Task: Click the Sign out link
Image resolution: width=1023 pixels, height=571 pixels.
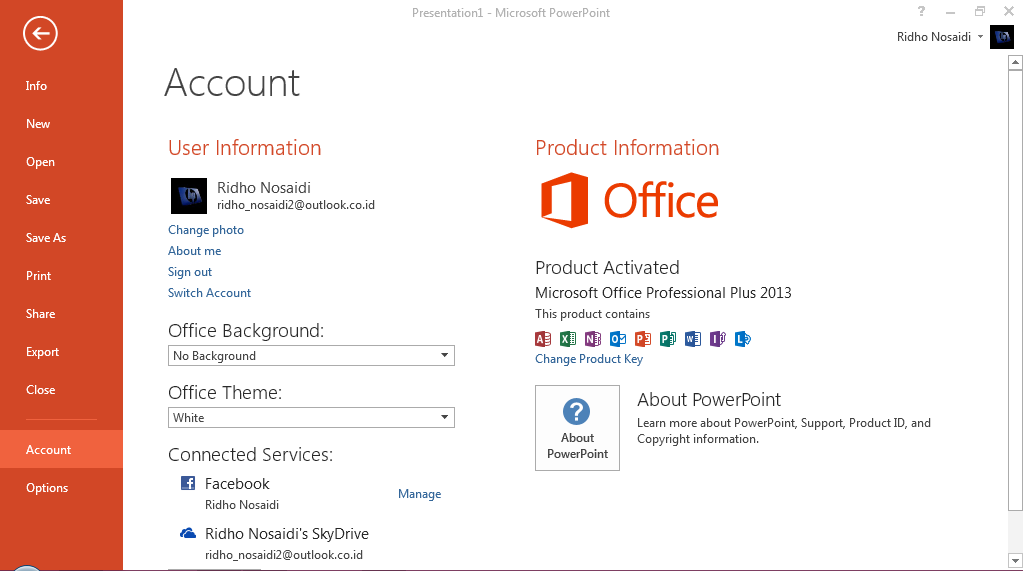Action: coord(190,271)
